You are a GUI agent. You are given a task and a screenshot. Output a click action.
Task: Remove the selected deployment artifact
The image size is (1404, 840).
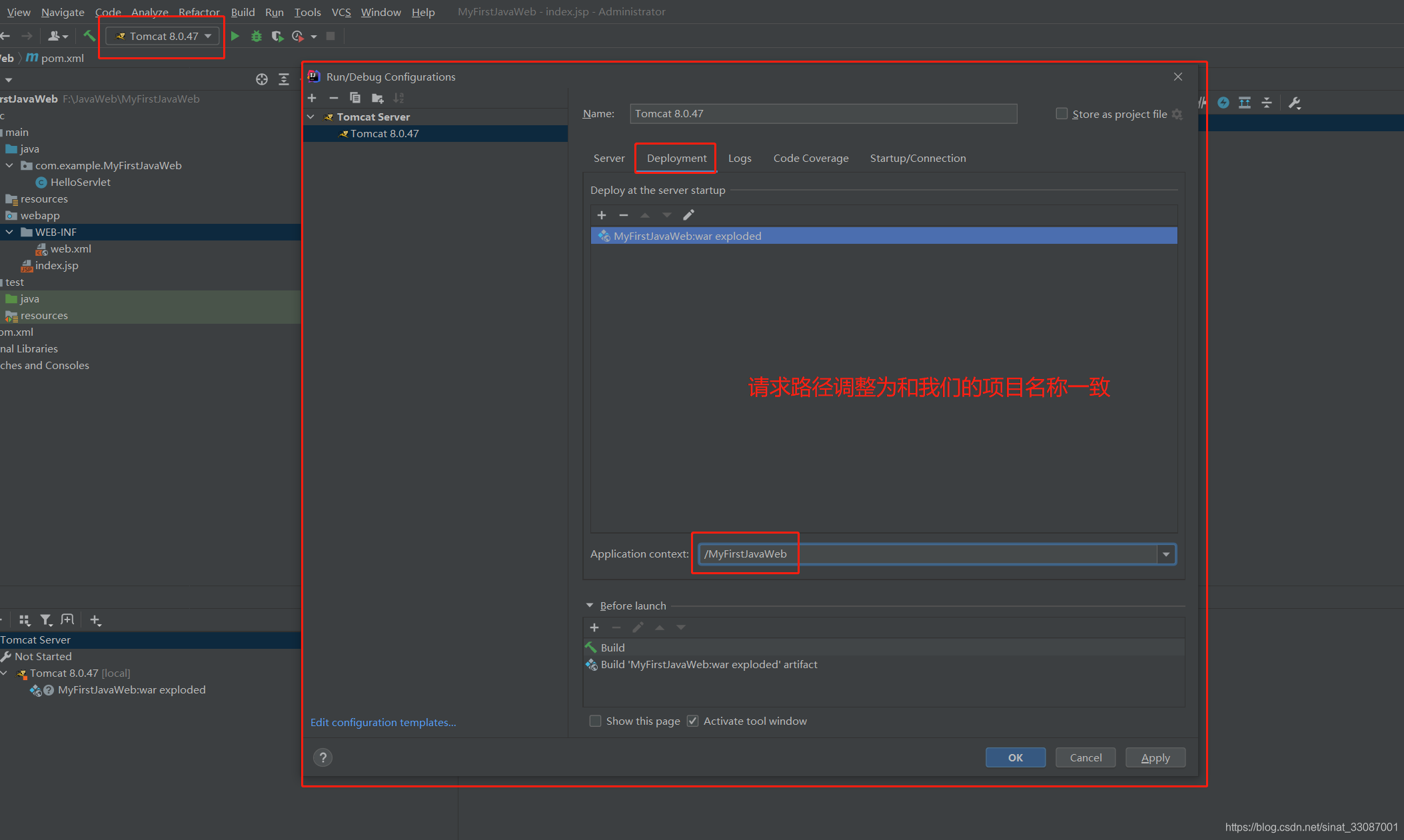click(x=624, y=215)
